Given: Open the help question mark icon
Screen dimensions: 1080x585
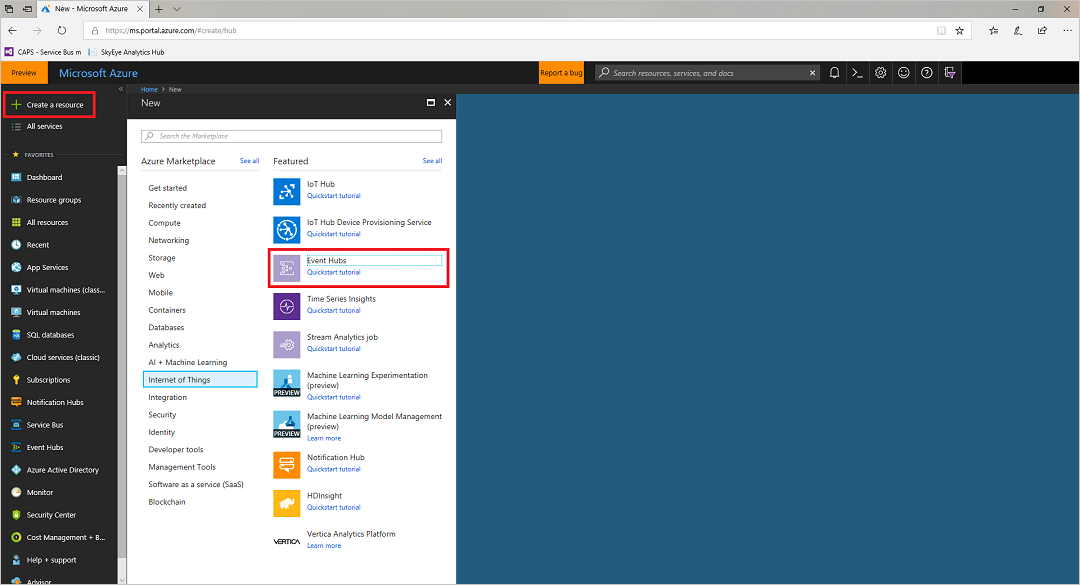Looking at the screenshot, I should point(926,72).
